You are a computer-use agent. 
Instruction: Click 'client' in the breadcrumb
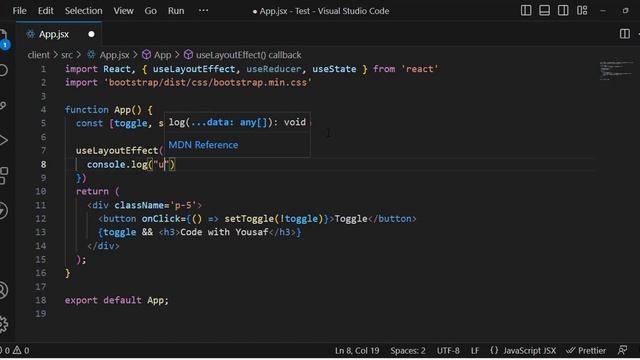tap(38, 55)
